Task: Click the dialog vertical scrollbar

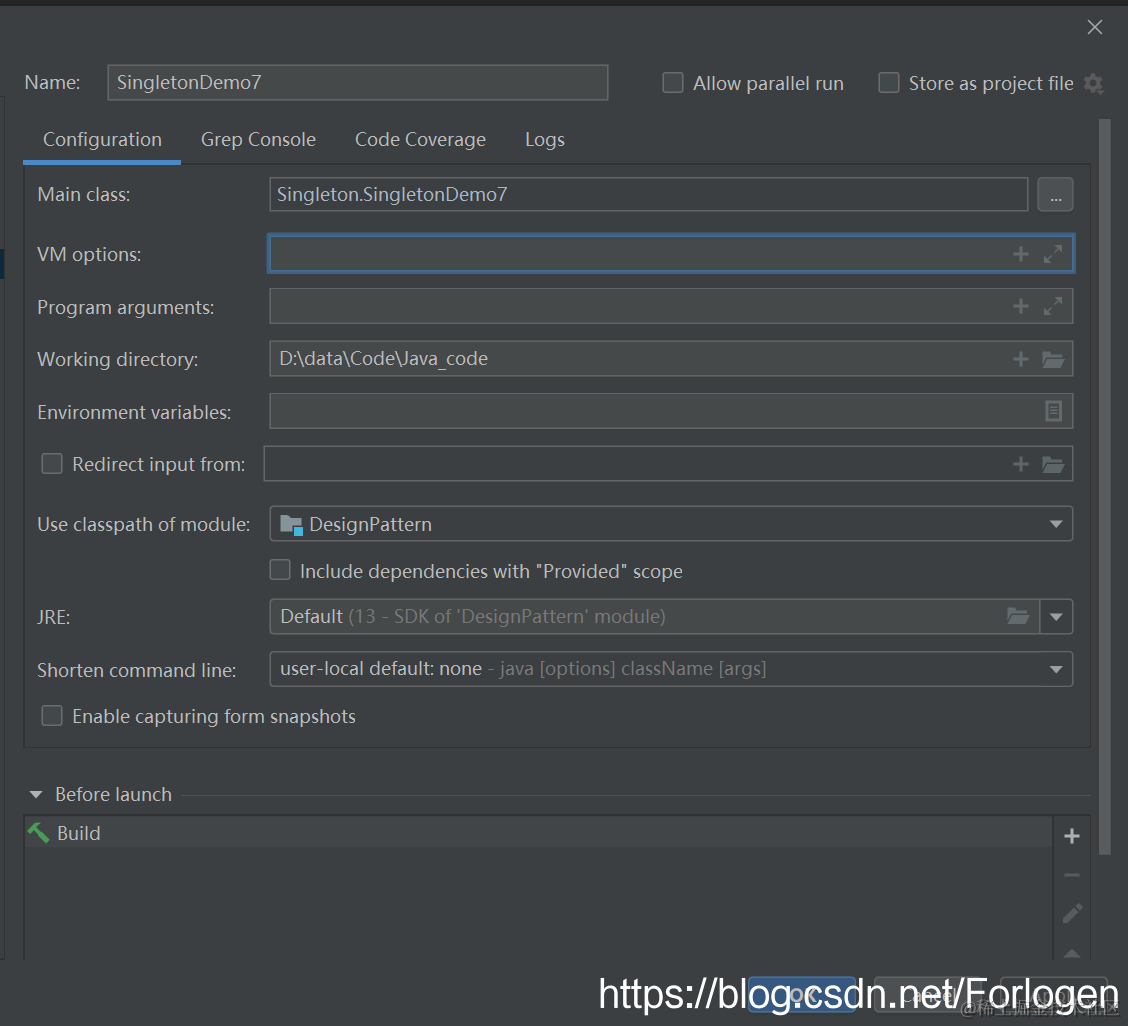Action: (x=1105, y=486)
